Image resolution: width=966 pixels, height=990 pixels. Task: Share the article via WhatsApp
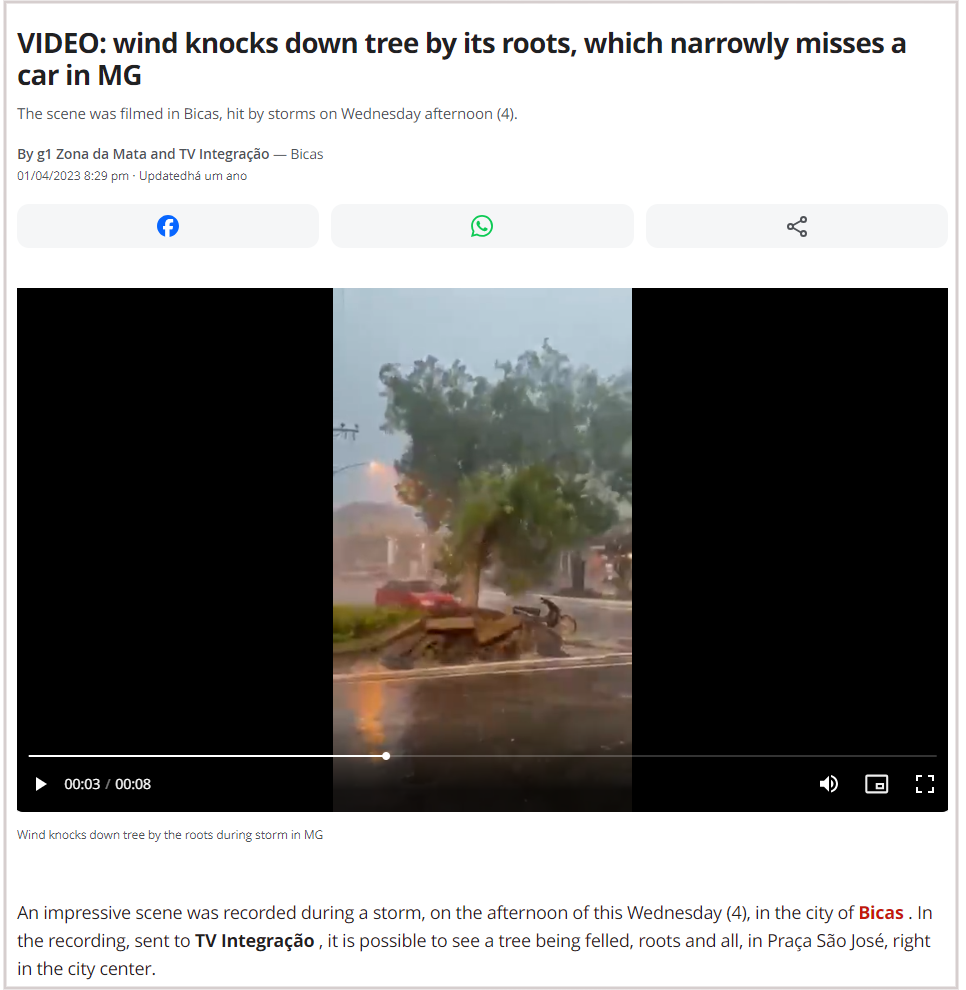(482, 226)
